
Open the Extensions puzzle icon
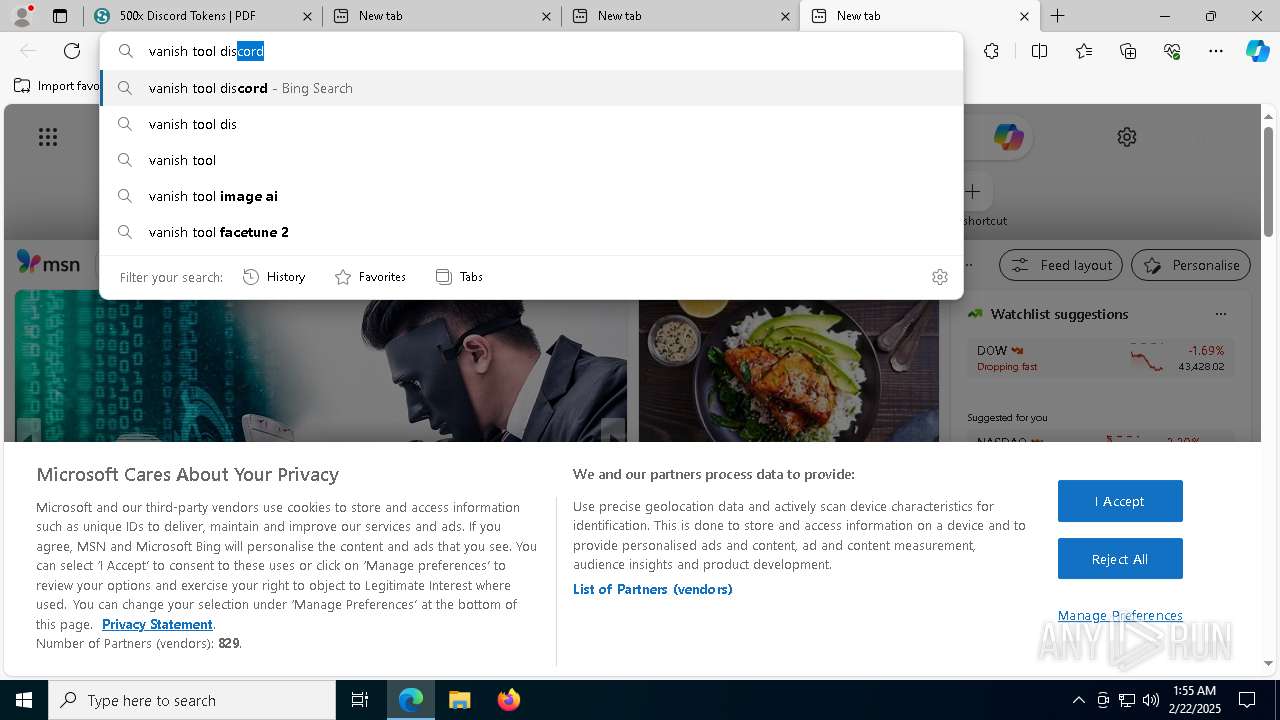click(991, 51)
